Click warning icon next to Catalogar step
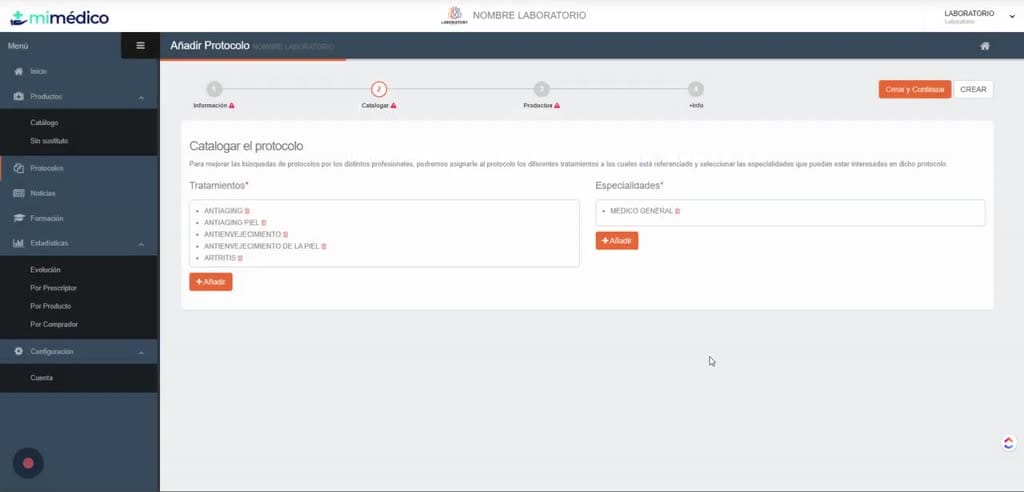Image resolution: width=1024 pixels, height=492 pixels. (x=394, y=105)
